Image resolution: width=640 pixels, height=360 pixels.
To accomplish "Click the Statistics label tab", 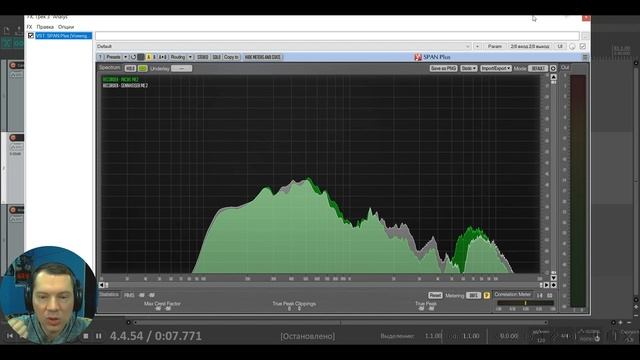I will pos(109,294).
